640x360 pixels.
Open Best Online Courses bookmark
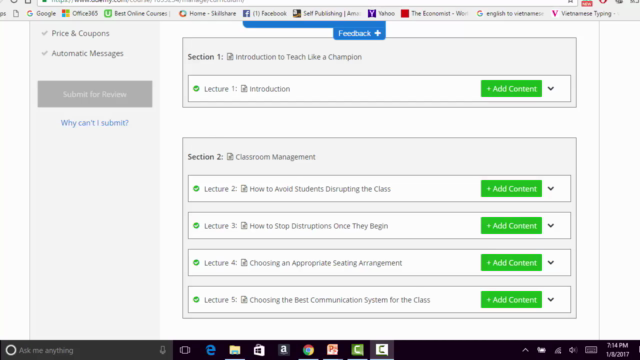137,13
